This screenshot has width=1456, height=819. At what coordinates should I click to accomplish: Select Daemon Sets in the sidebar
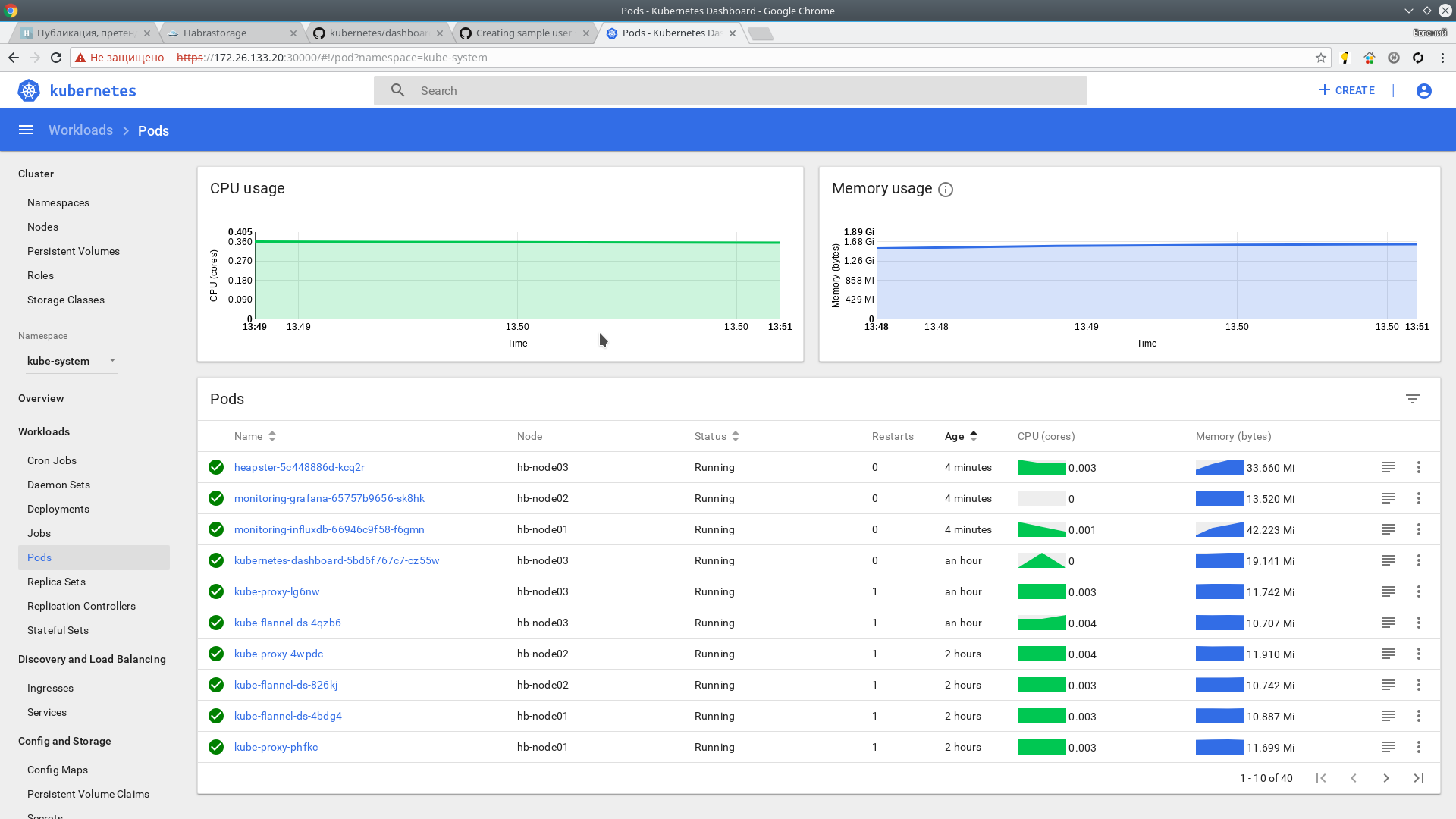click(x=58, y=485)
